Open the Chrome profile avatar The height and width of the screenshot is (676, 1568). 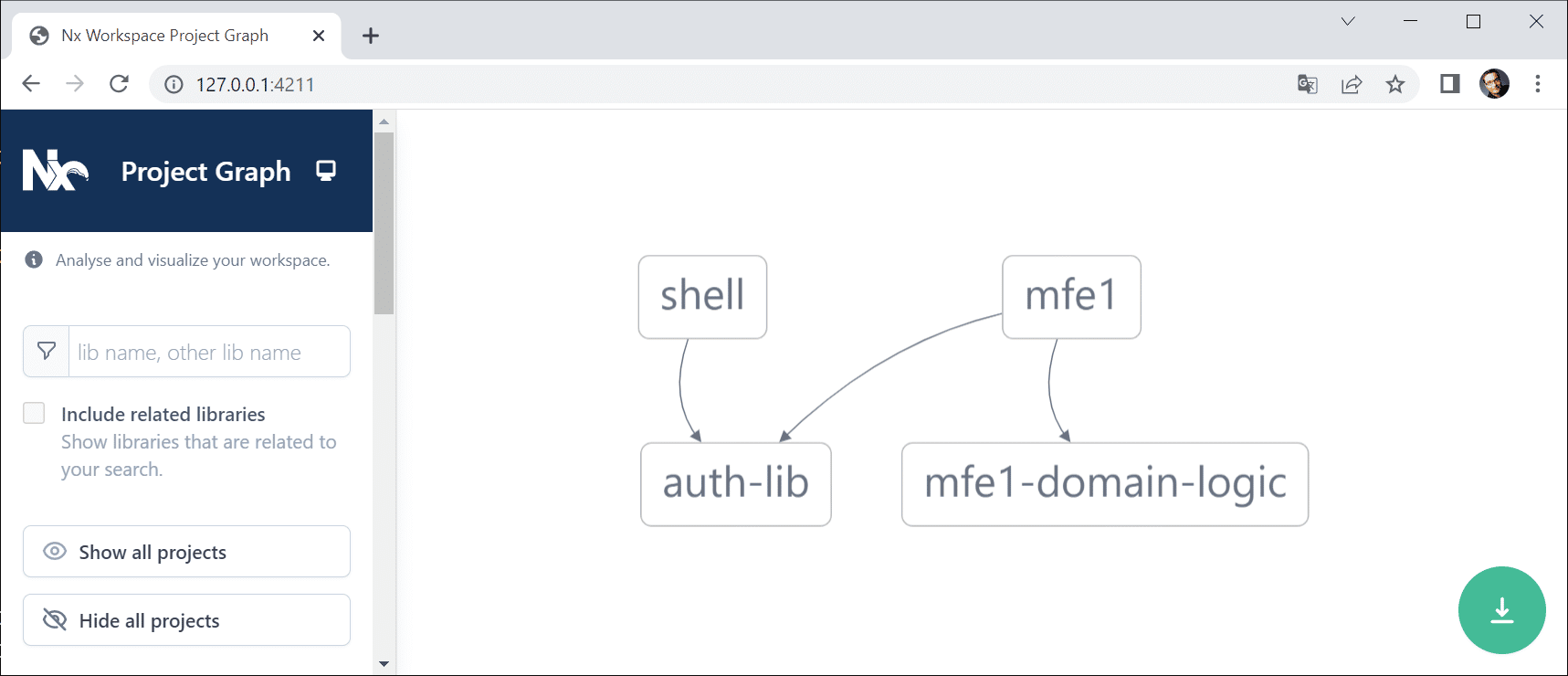1494,84
